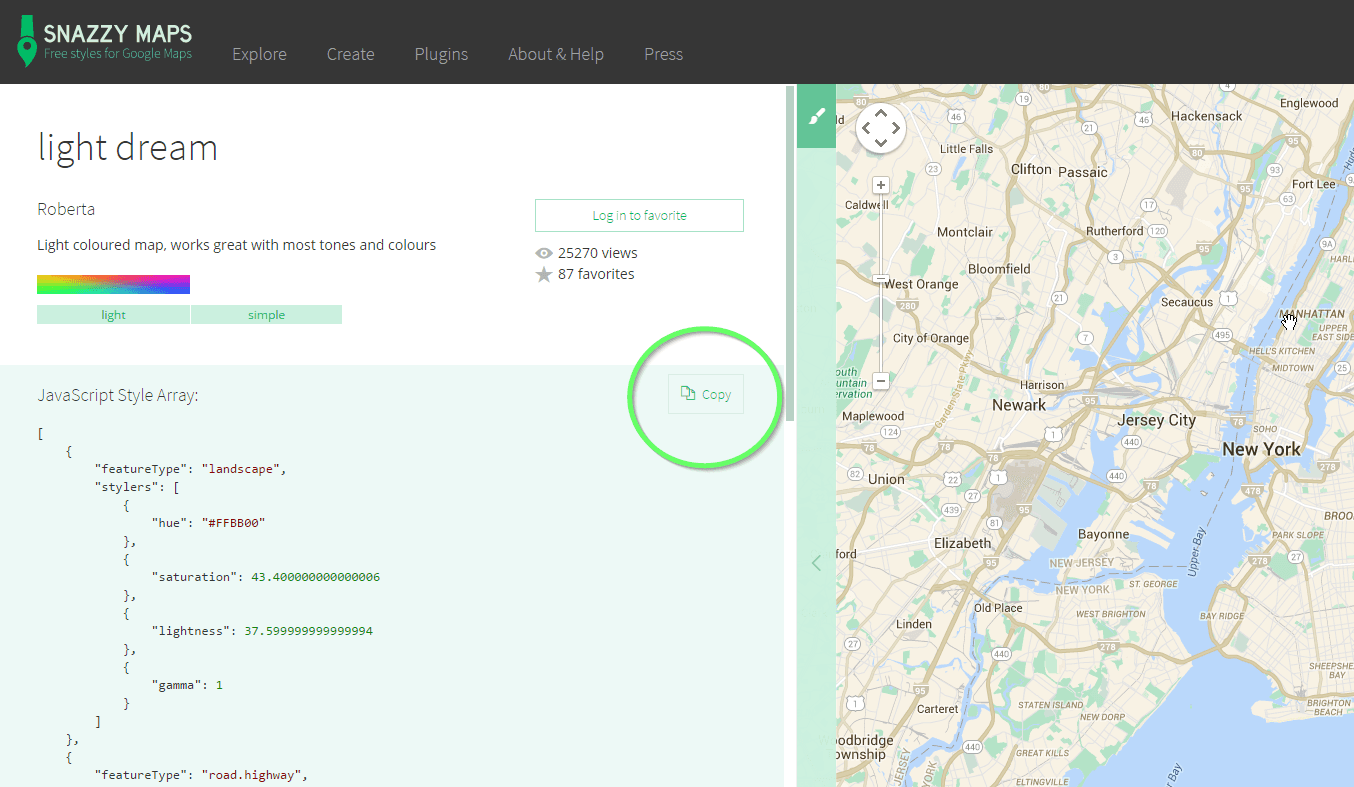This screenshot has width=1354, height=787.
Task: Select the light tag
Action: [113, 315]
